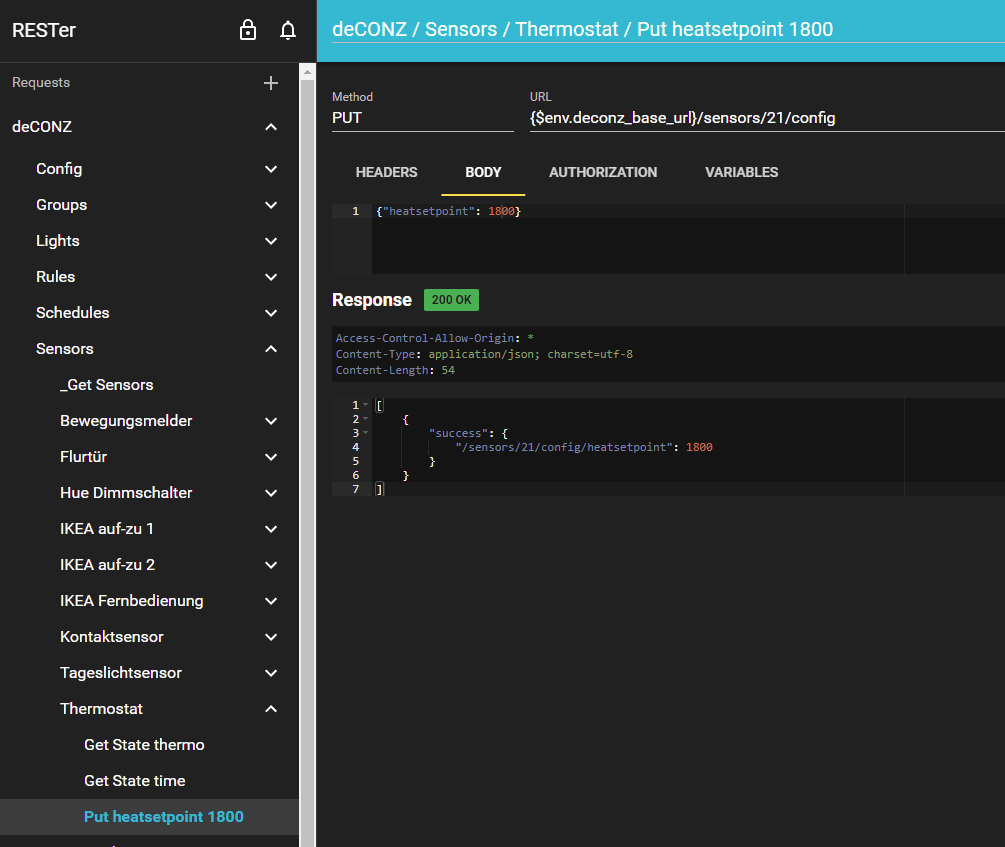1005x847 pixels.
Task: Expand the Flurtür folder chevron
Action: pos(271,457)
